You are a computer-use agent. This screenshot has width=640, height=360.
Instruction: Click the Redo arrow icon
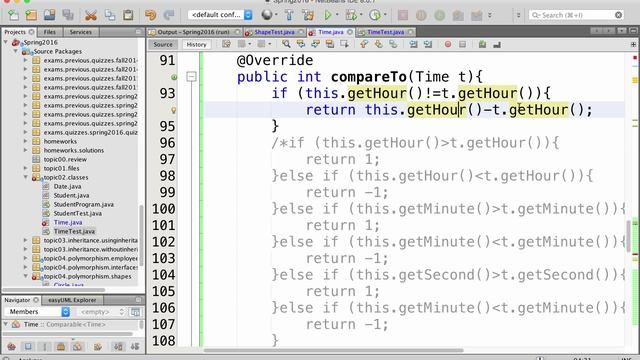point(169,16)
